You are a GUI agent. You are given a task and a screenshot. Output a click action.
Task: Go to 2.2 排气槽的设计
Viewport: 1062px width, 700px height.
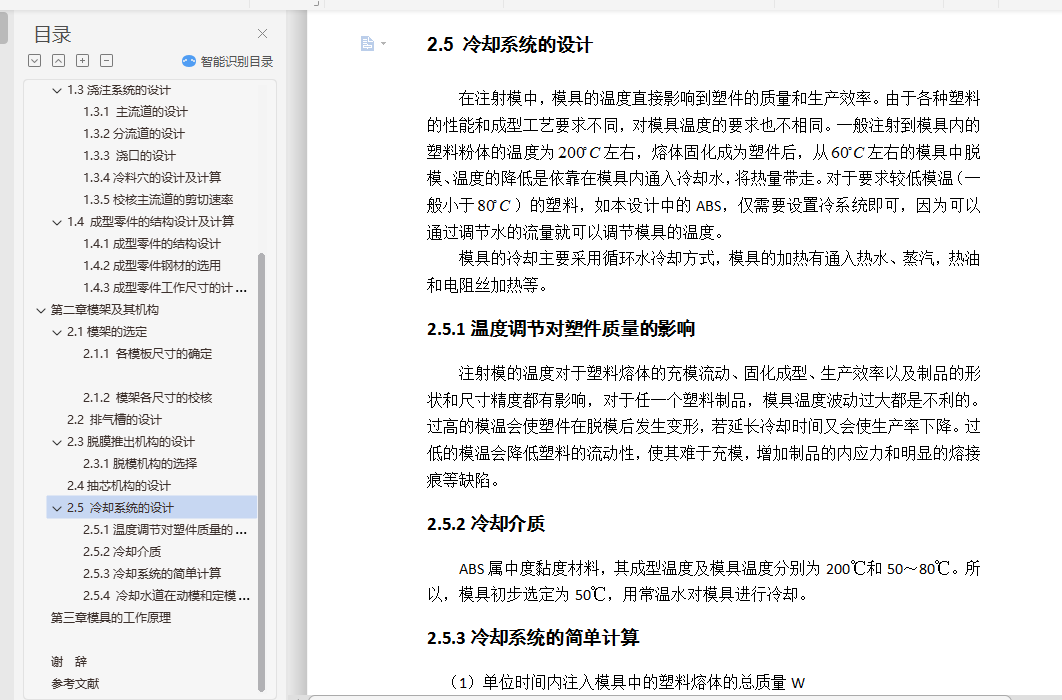pyautogui.click(x=114, y=420)
